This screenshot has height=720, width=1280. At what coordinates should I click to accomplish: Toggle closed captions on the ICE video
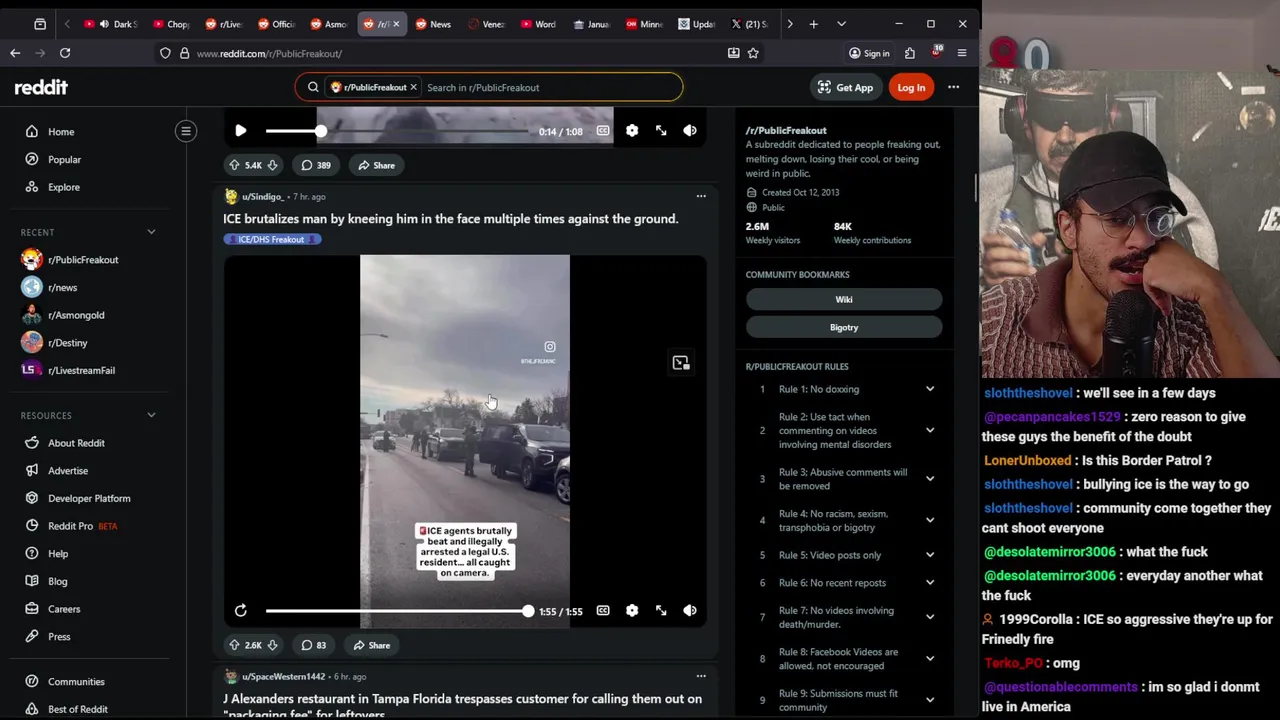coord(603,611)
